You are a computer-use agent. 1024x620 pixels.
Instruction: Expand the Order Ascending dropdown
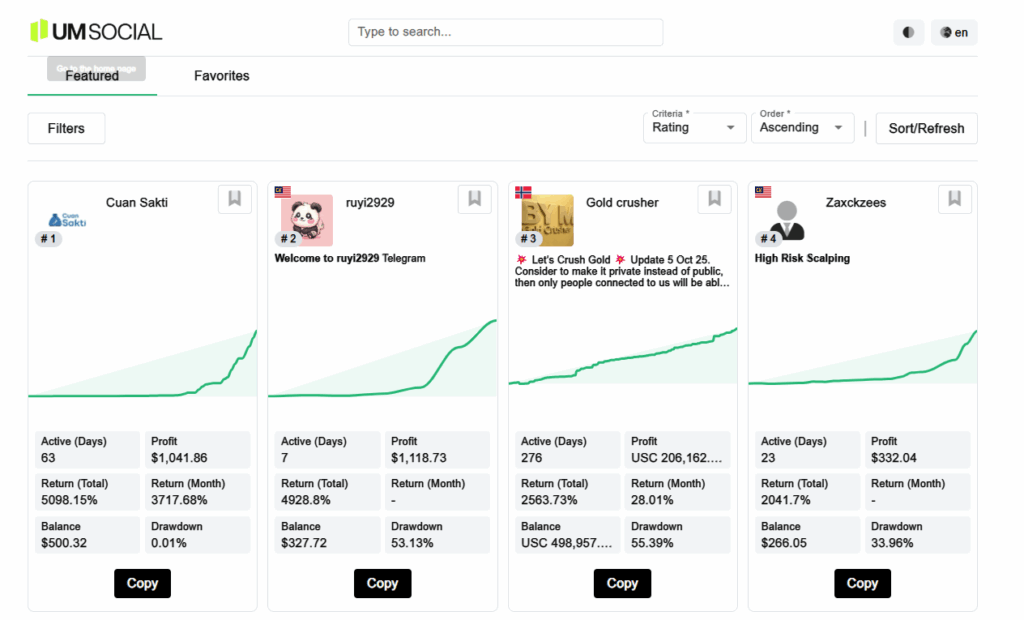(803, 127)
